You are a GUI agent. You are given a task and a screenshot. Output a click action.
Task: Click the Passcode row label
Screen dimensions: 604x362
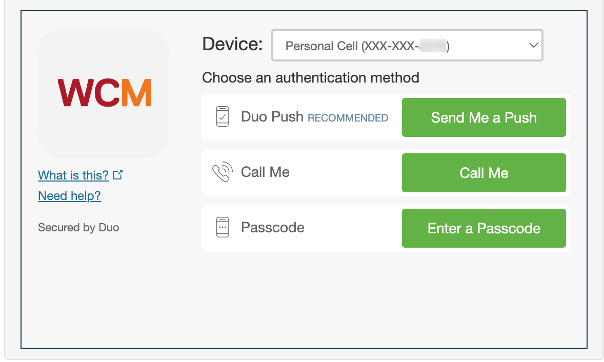click(272, 227)
